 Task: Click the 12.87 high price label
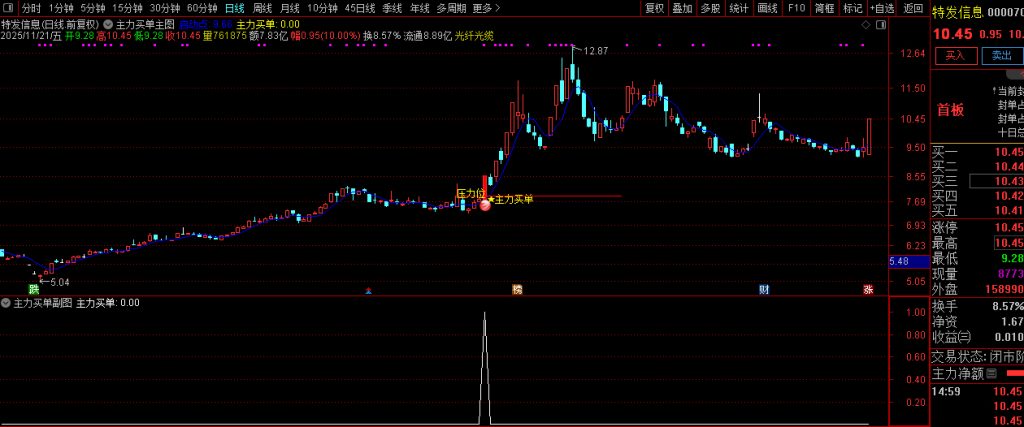tap(596, 51)
